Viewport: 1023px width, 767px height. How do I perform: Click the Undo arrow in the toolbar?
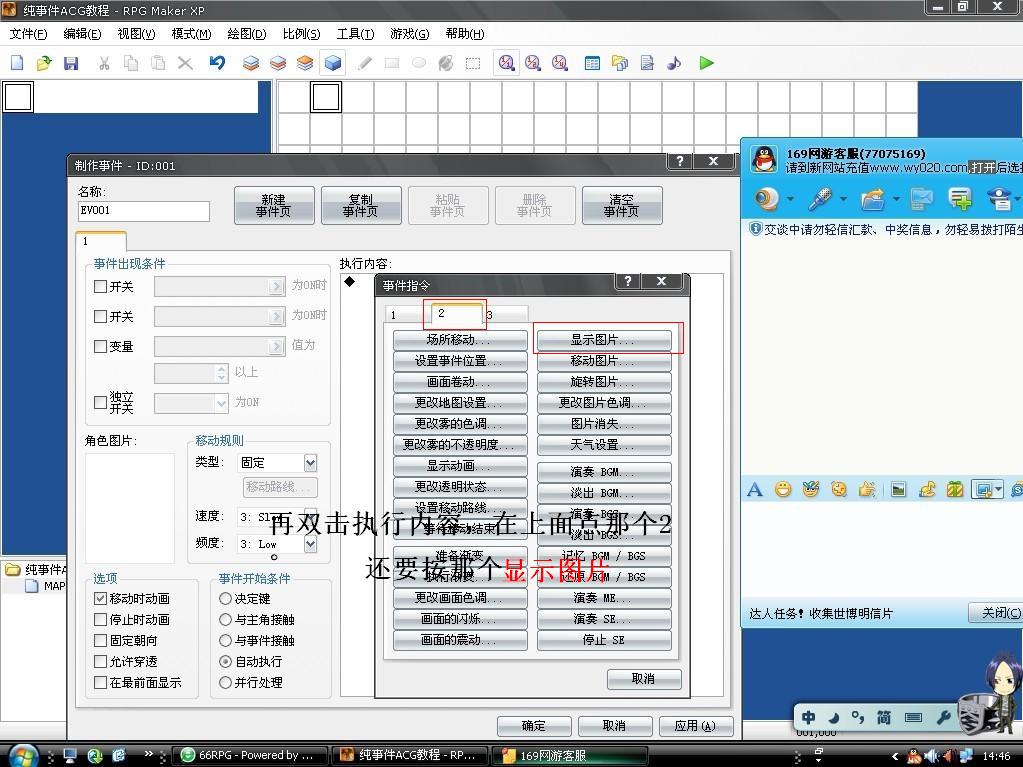pos(217,63)
